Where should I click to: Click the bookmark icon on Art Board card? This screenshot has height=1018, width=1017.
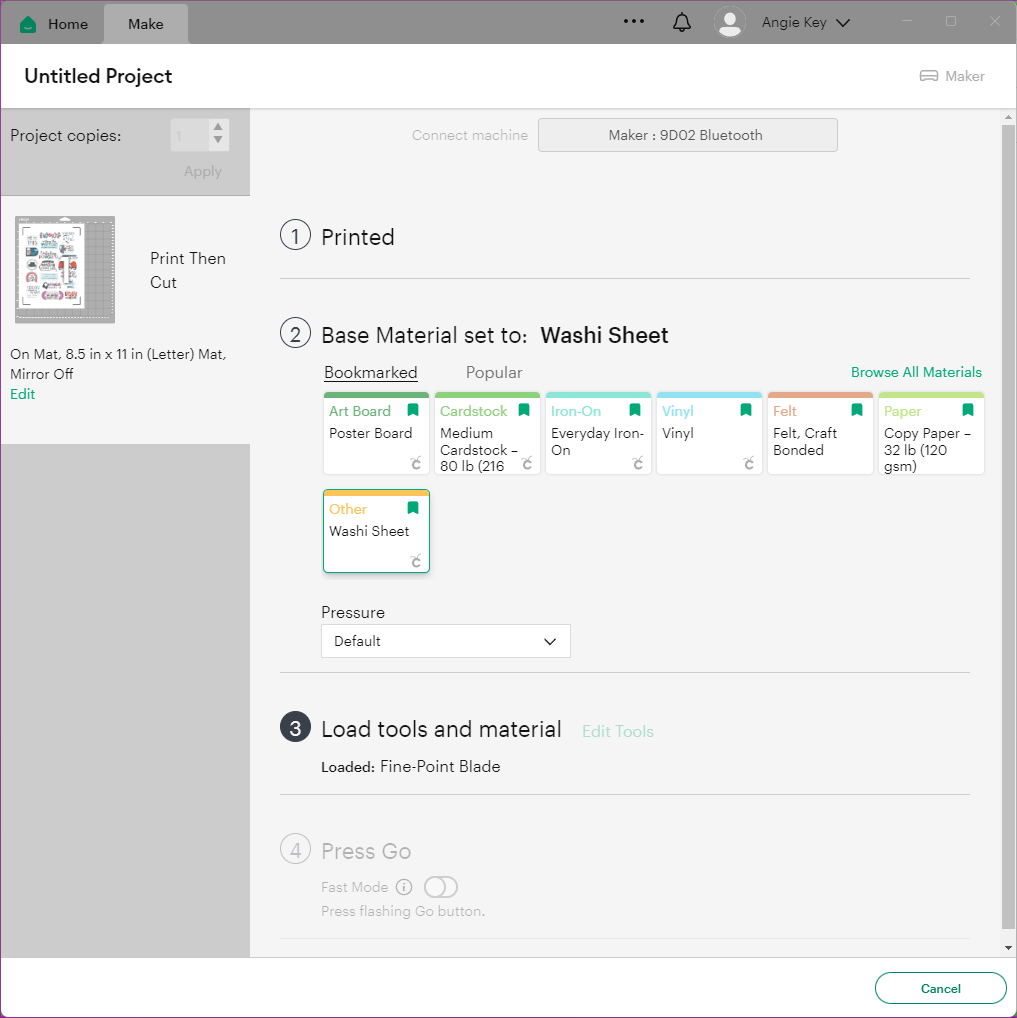(413, 411)
